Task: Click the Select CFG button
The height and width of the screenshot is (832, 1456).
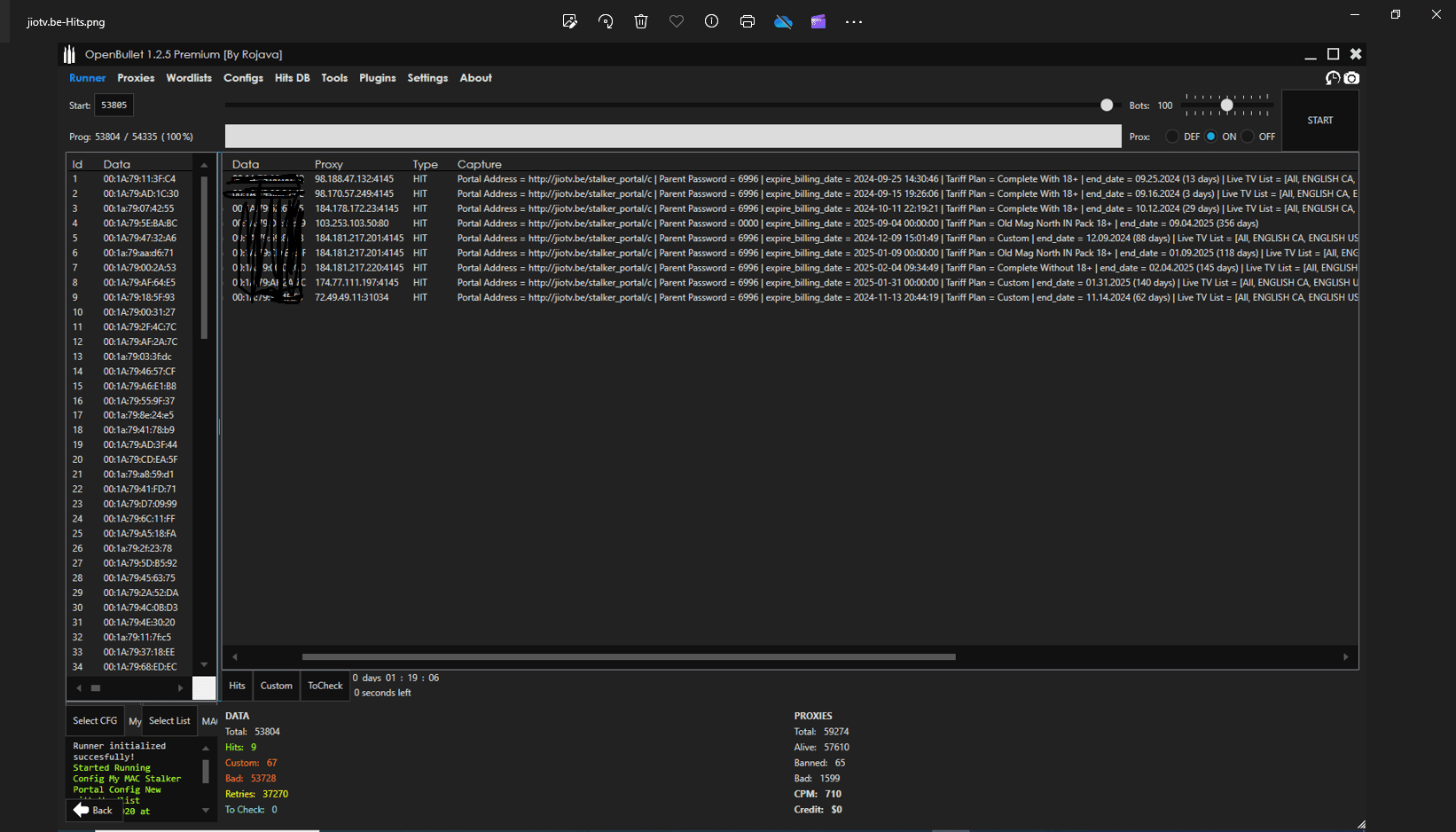Action: pyautogui.click(x=95, y=720)
